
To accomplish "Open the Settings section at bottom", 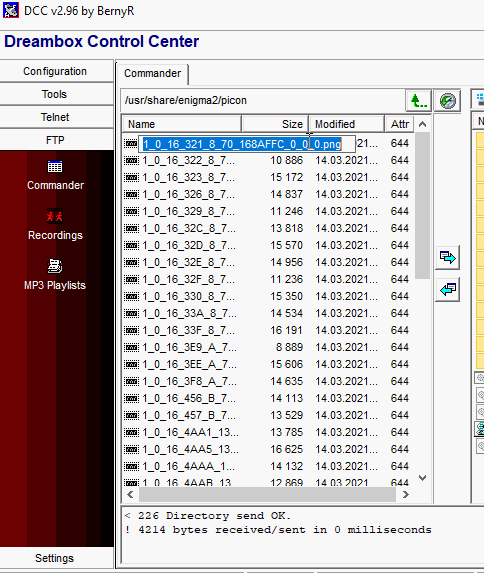I will coord(55,558).
